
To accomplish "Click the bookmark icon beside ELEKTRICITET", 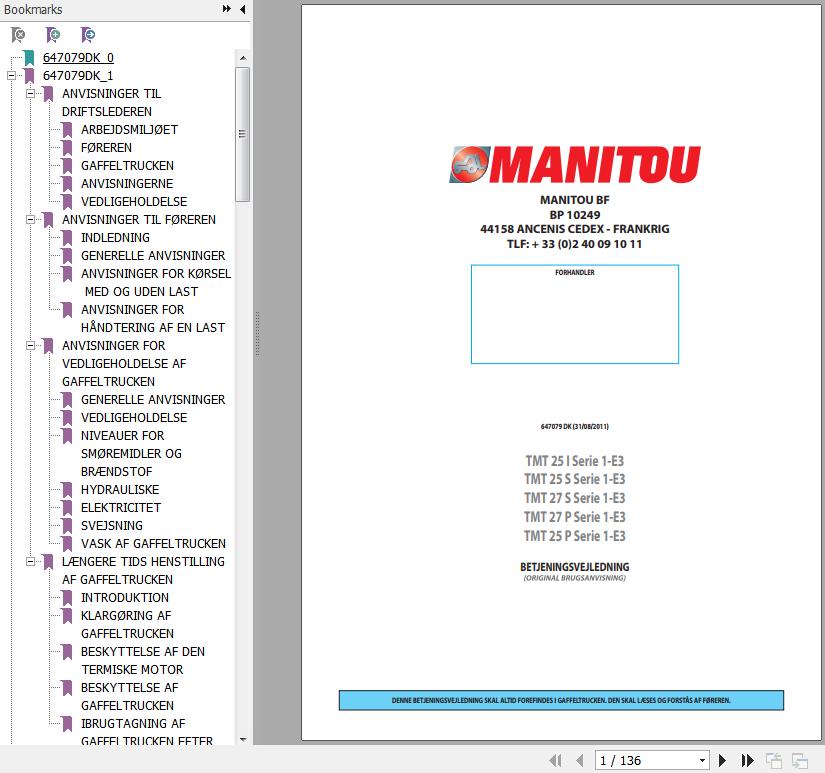I will 67,508.
